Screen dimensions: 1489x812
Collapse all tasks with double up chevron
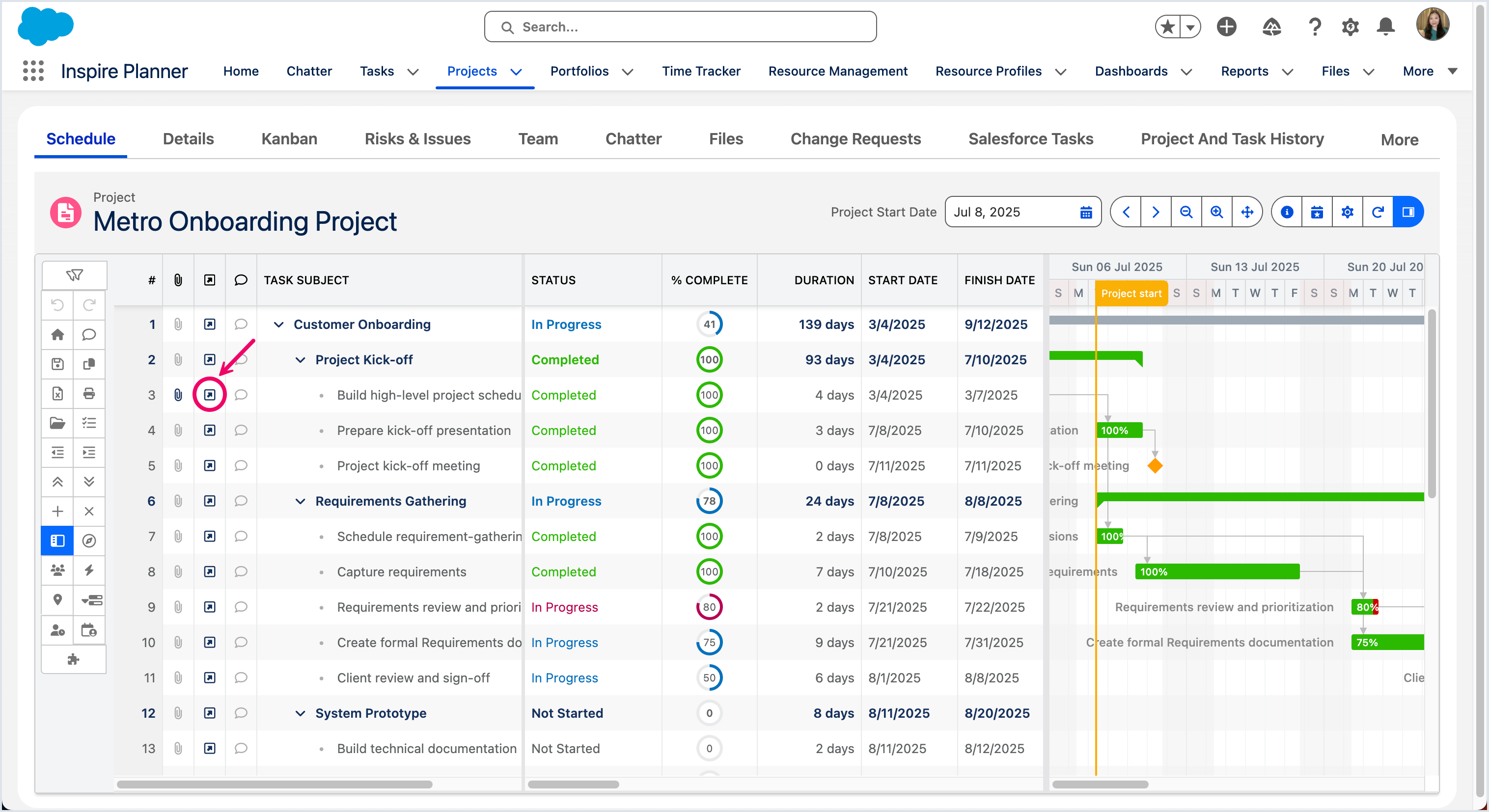click(x=57, y=482)
